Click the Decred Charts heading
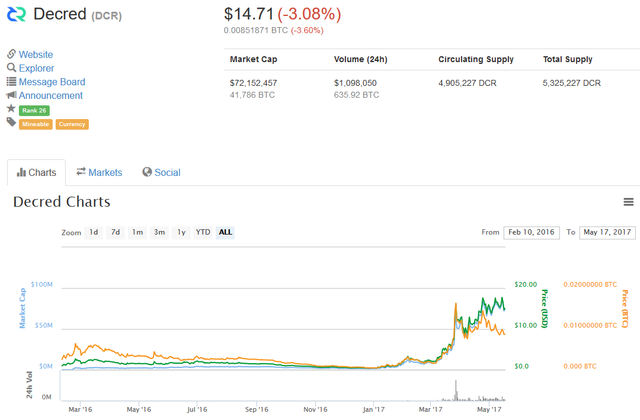 click(62, 202)
